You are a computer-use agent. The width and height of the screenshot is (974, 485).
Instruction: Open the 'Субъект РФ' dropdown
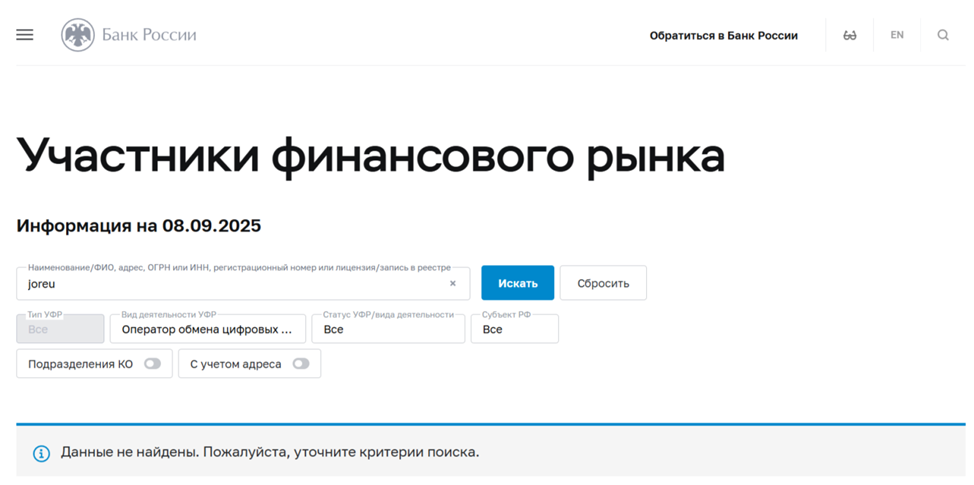[514, 329]
